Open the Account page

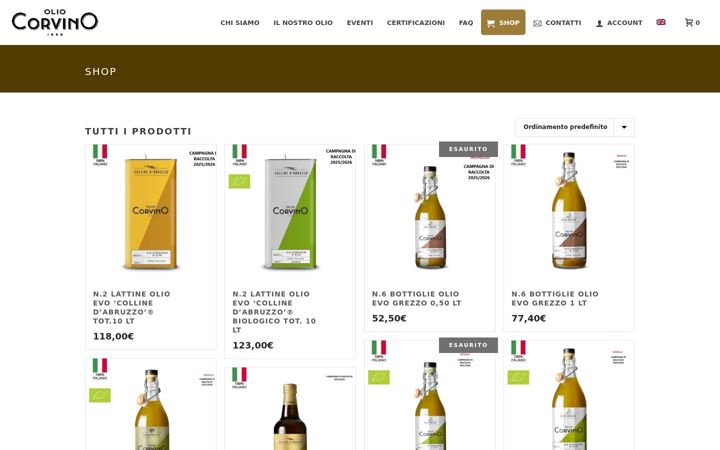[x=624, y=22]
